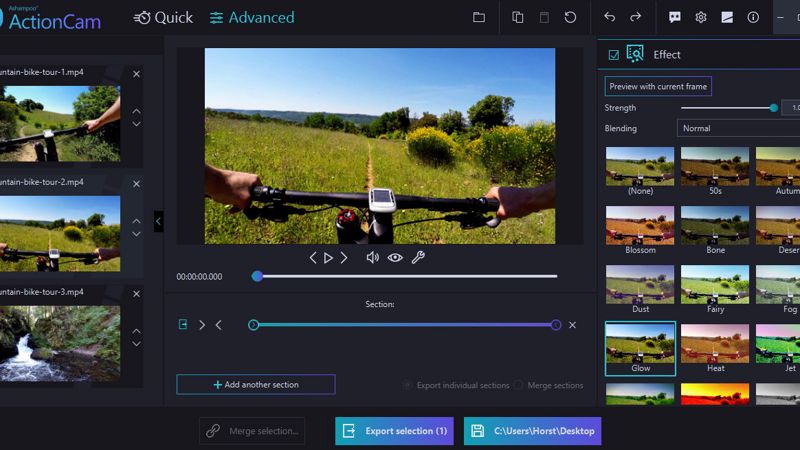
Task: Toggle the preview eye icon
Action: [x=395, y=258]
